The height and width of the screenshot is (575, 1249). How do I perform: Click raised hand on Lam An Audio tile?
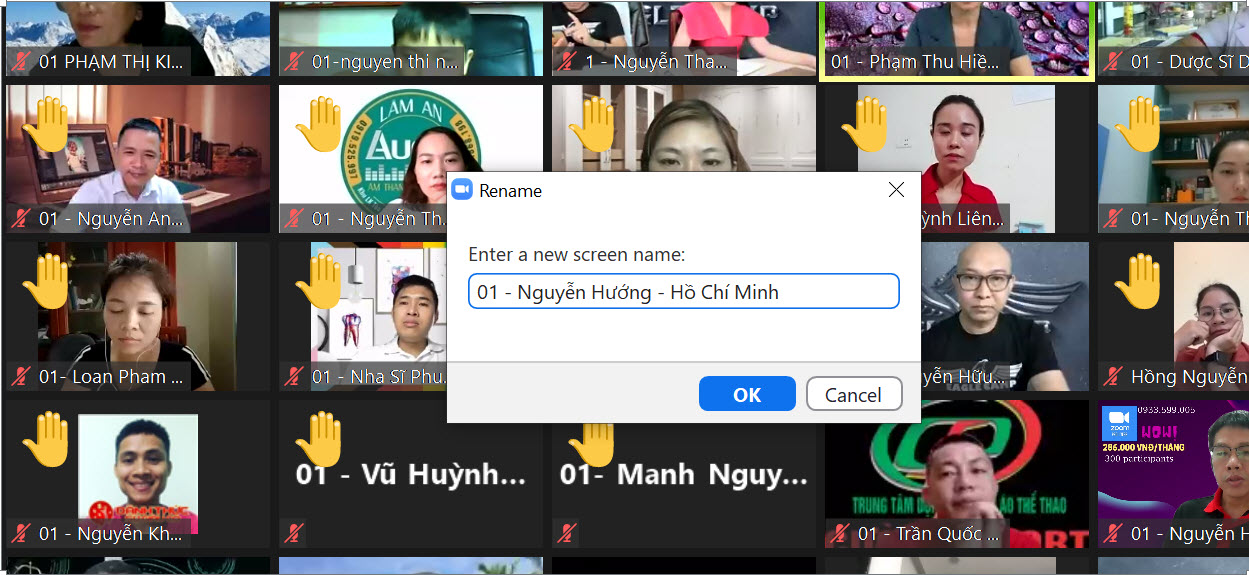pos(319,125)
